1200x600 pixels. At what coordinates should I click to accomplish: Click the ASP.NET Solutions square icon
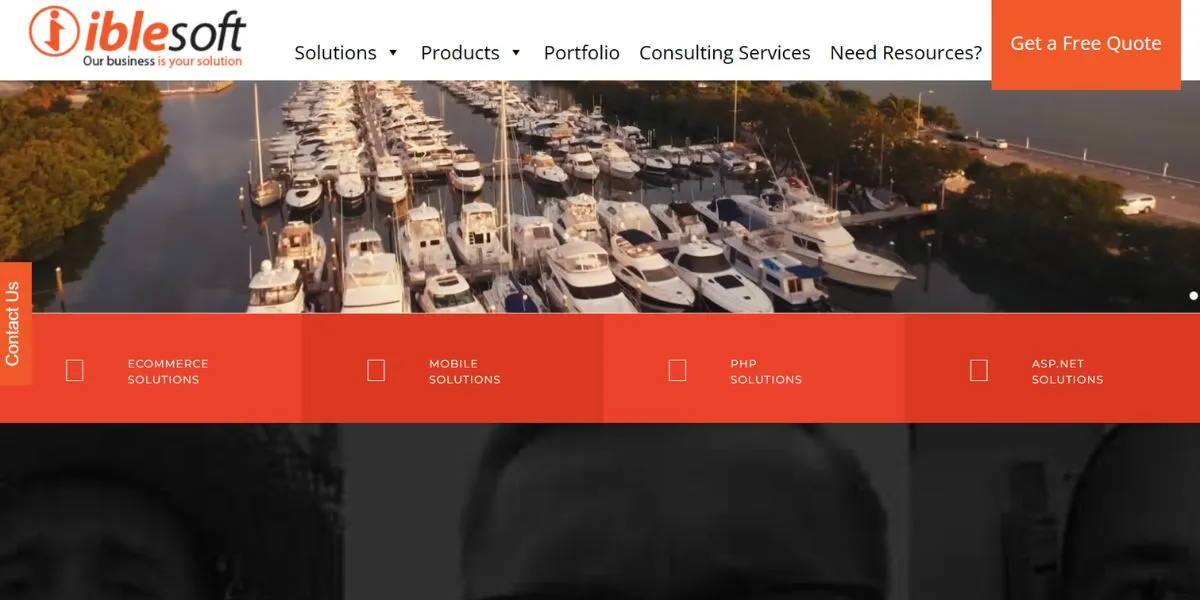(979, 370)
